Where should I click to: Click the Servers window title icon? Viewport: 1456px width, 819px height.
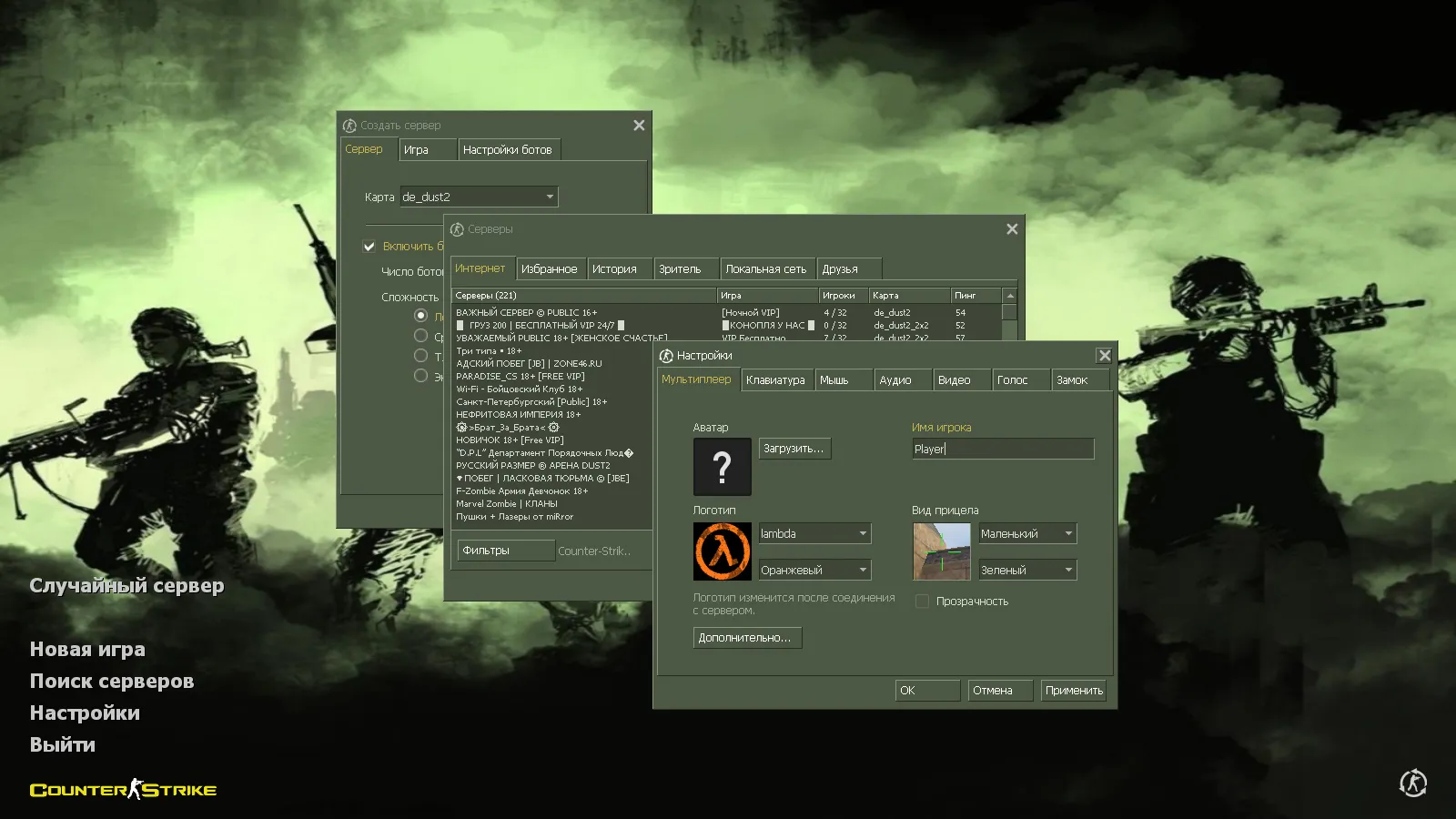tap(457, 229)
